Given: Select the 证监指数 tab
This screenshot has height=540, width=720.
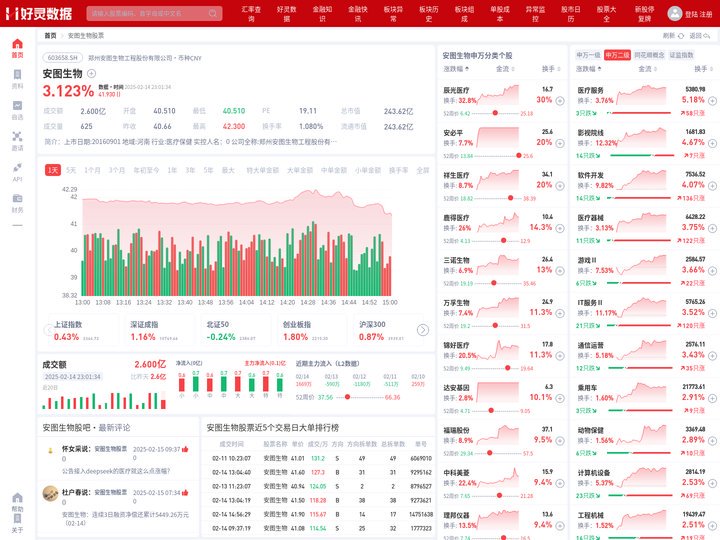Looking at the screenshot, I should pos(681,55).
